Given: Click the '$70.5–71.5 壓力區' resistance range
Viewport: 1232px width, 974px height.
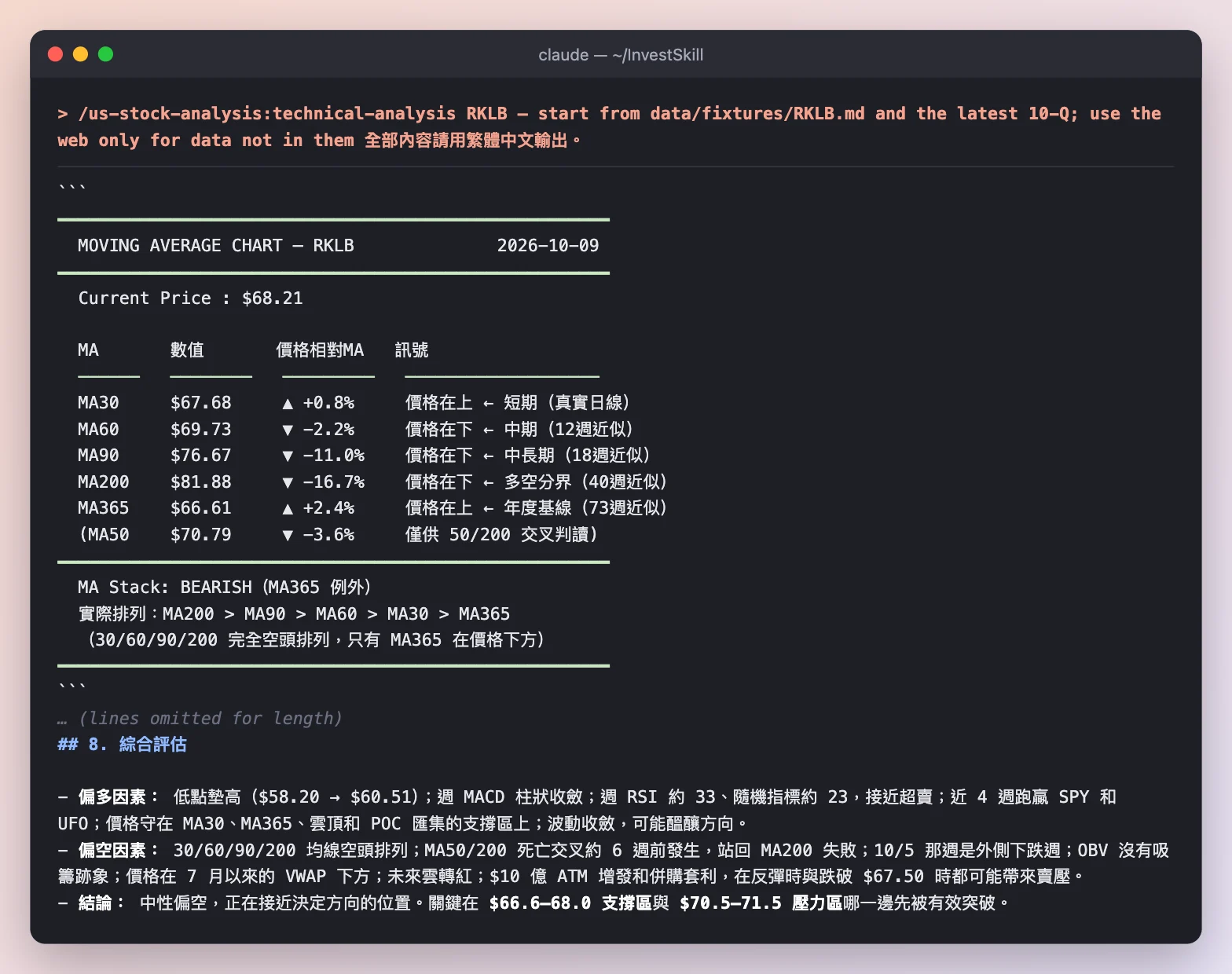Looking at the screenshot, I should click(761, 903).
